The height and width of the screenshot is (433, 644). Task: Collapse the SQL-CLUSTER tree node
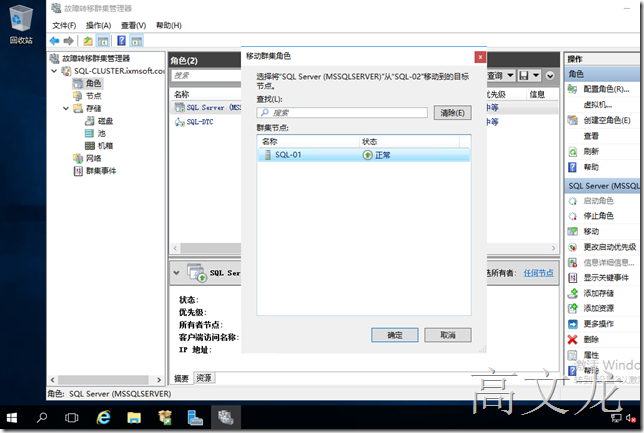click(54, 71)
